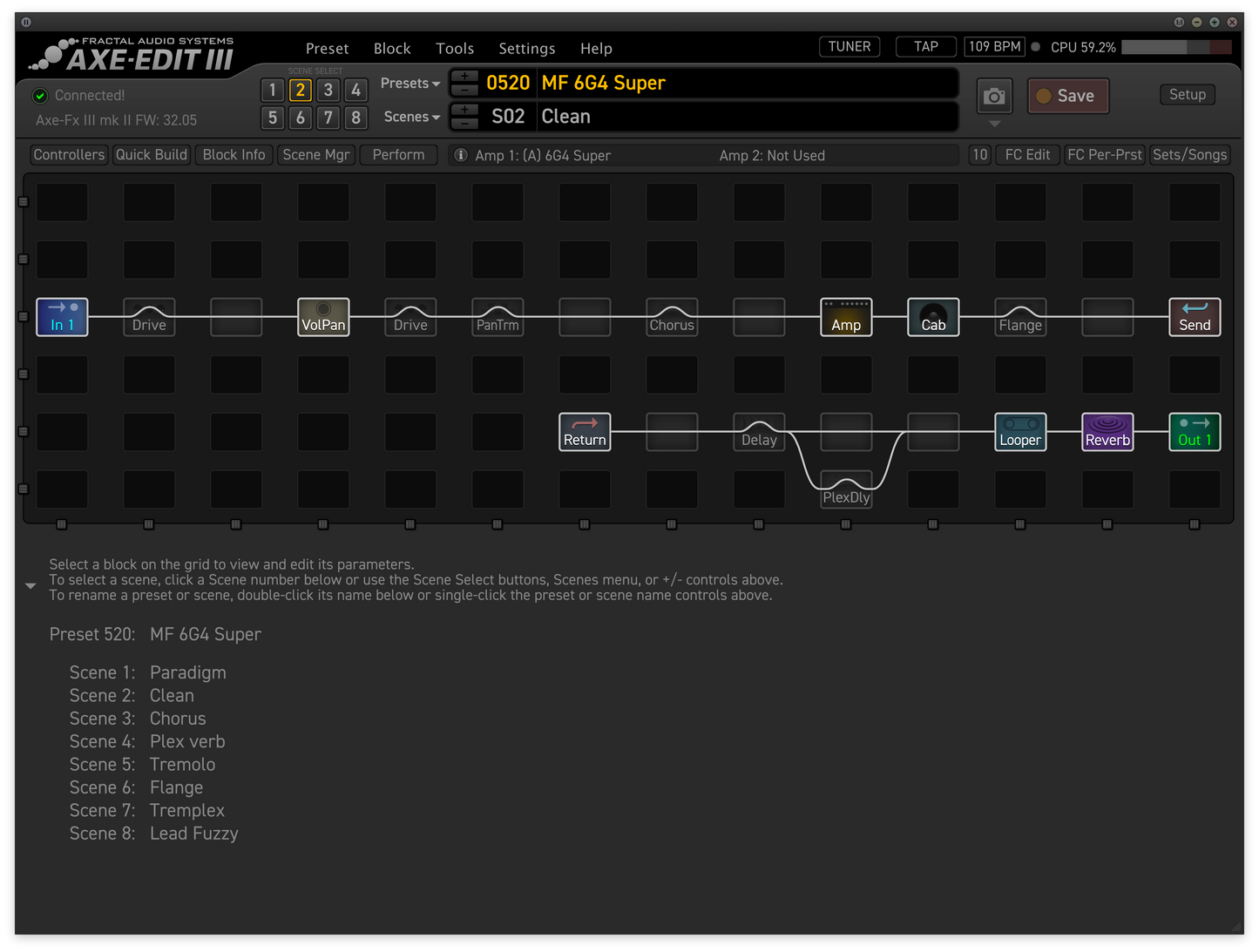Step to previous scene with minus stepper
This screenshot has width=1259, height=952.
coord(464,123)
